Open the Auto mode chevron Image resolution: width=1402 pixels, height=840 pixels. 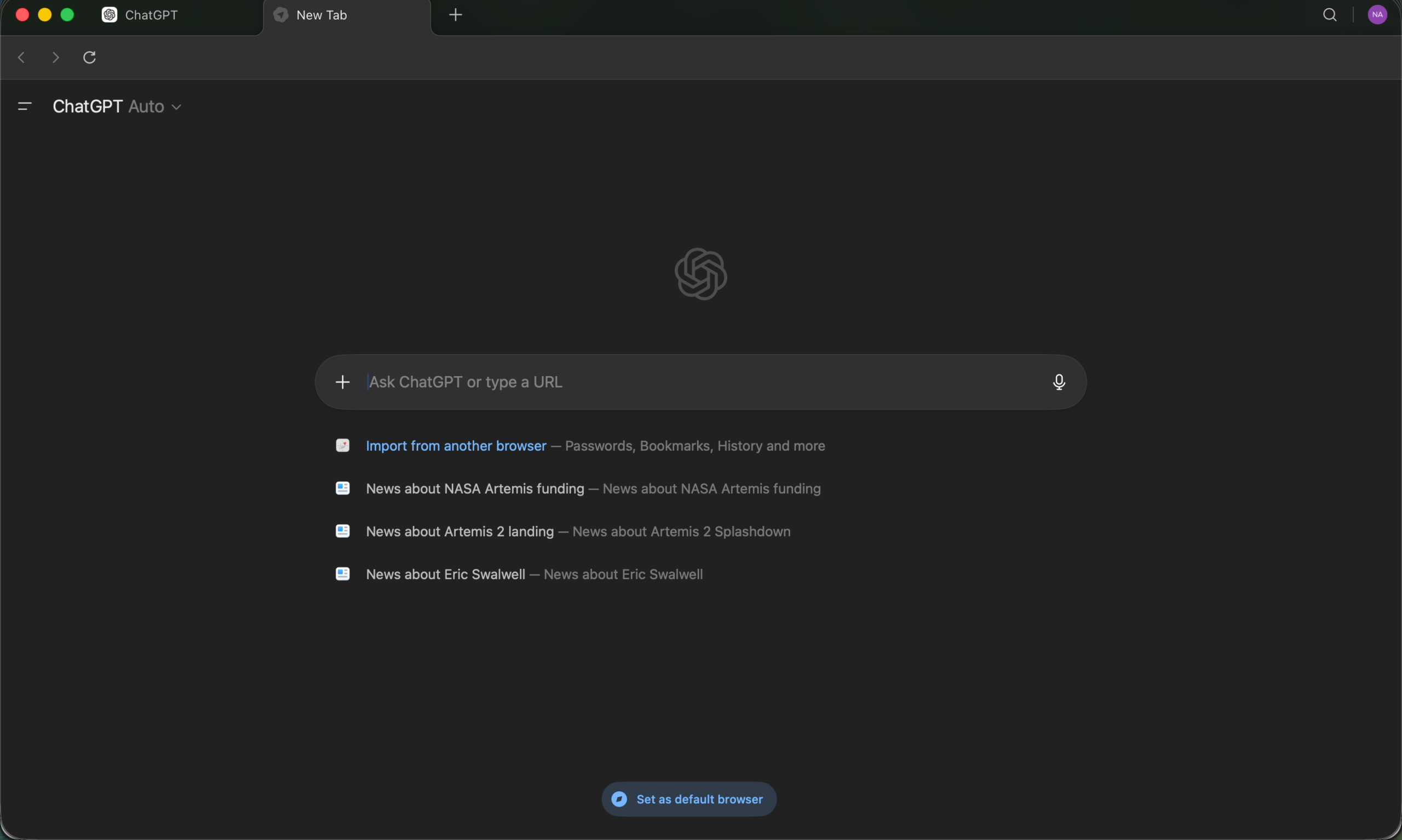coord(176,106)
